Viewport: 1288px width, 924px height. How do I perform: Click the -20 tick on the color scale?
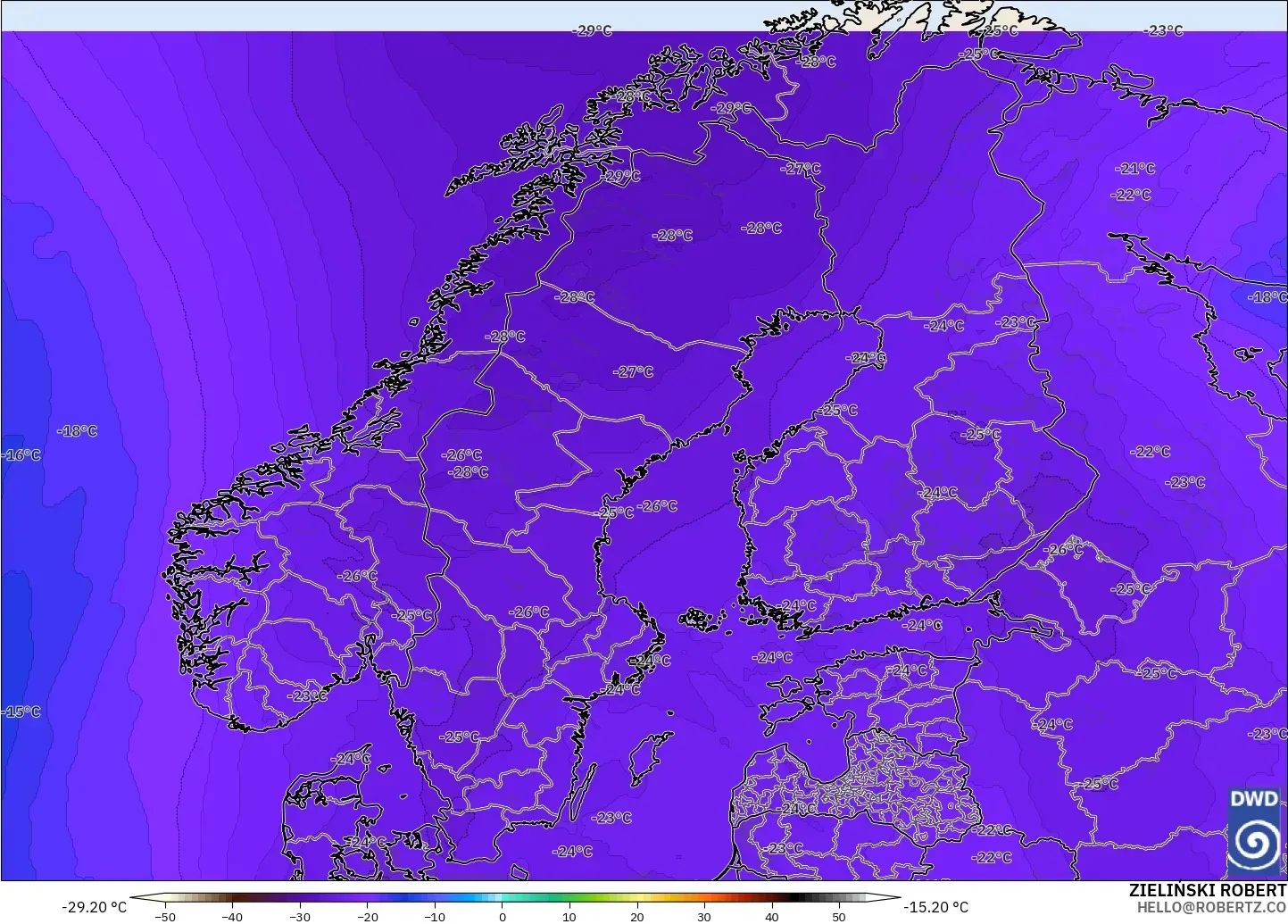[x=367, y=916]
